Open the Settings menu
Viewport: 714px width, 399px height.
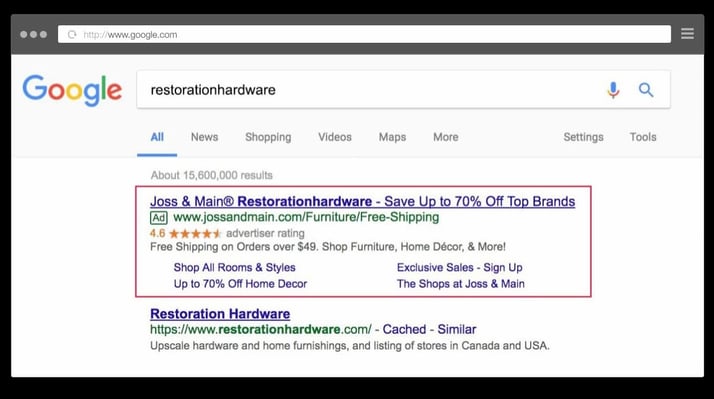[x=583, y=137]
